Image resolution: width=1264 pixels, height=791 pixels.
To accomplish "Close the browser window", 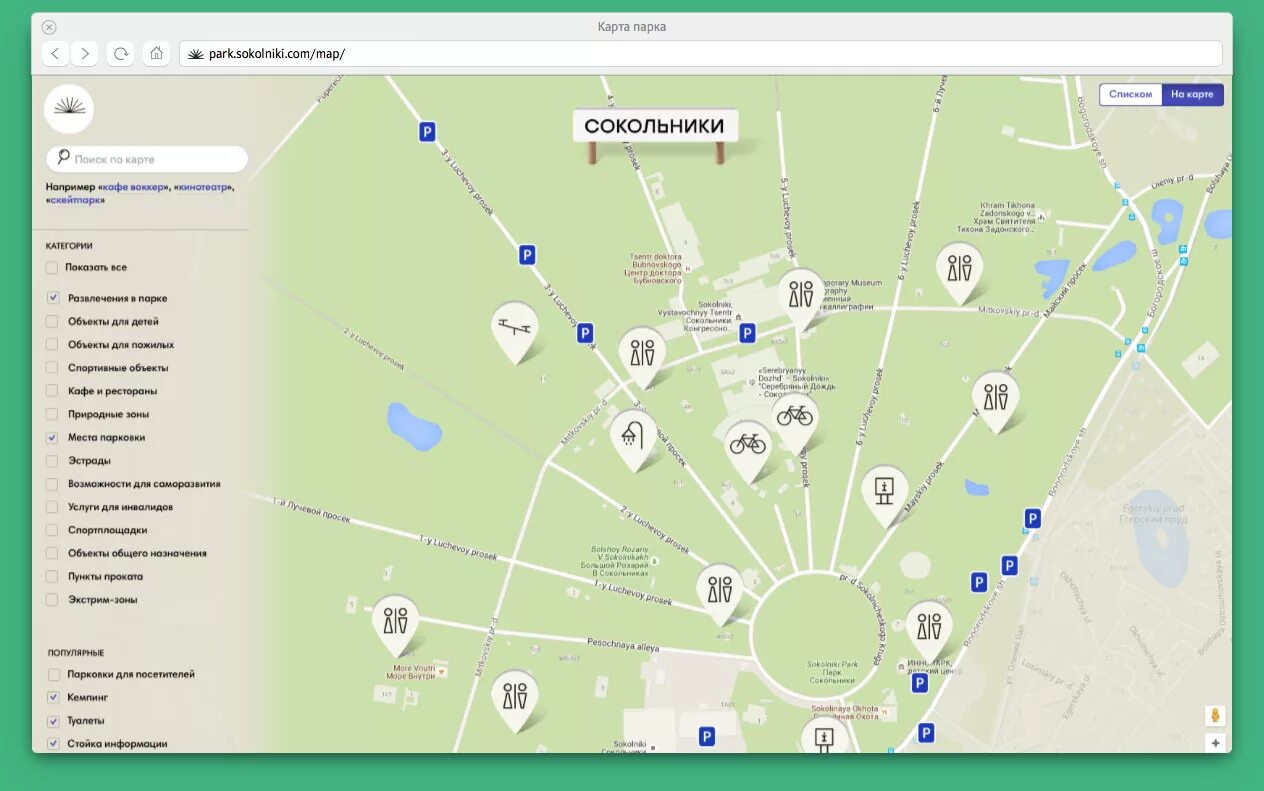I will 49,27.
